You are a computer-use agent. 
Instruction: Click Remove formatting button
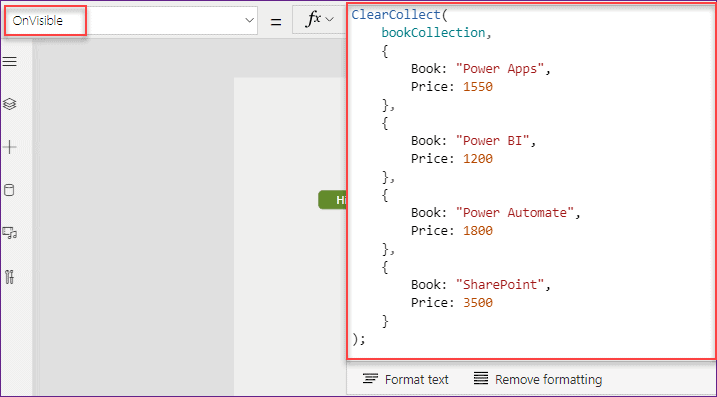click(538, 379)
